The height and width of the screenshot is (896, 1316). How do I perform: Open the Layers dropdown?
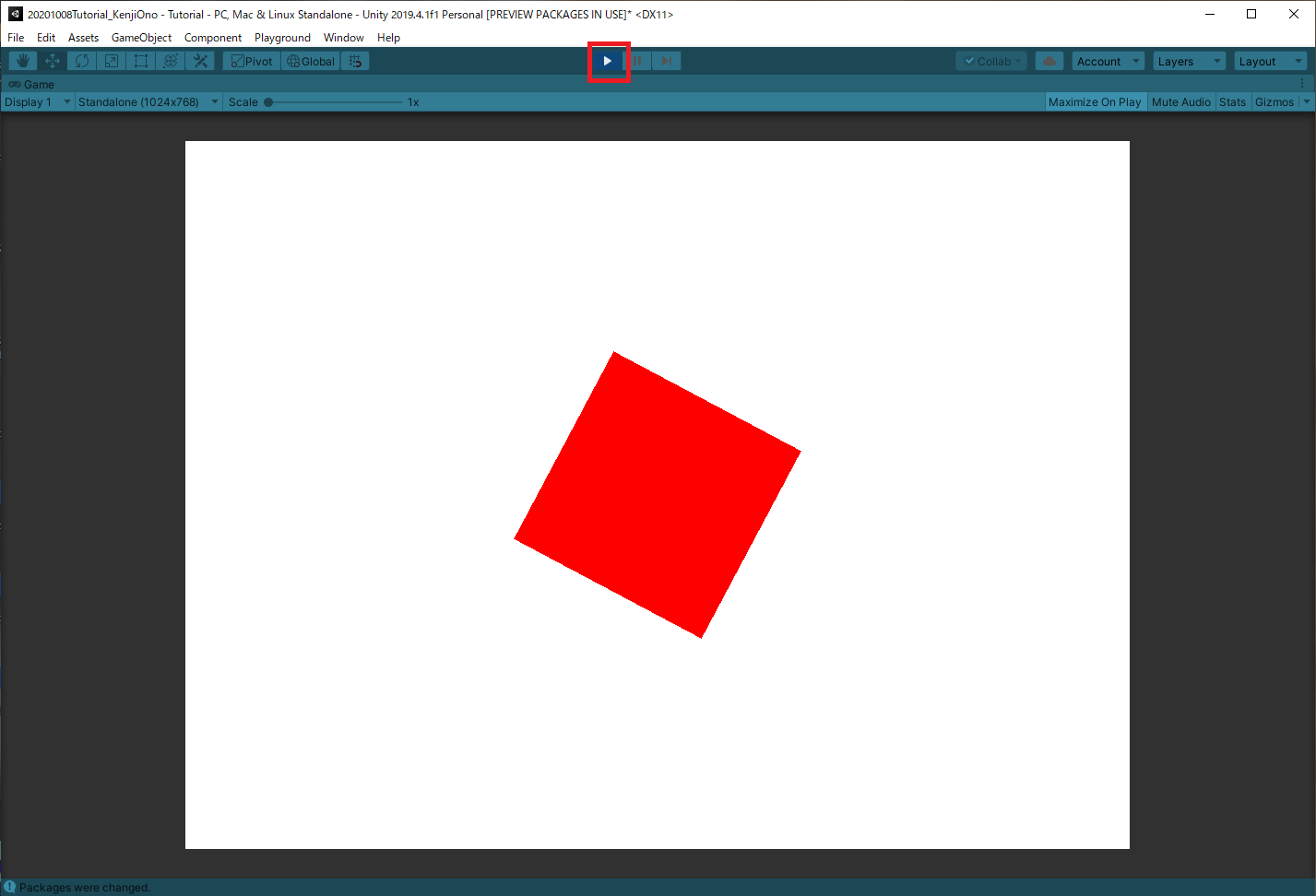(1190, 61)
